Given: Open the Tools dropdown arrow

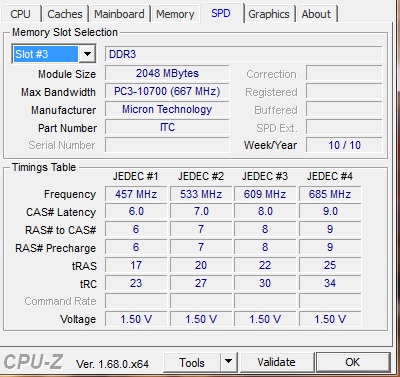Looking at the screenshot, I should [x=228, y=362].
